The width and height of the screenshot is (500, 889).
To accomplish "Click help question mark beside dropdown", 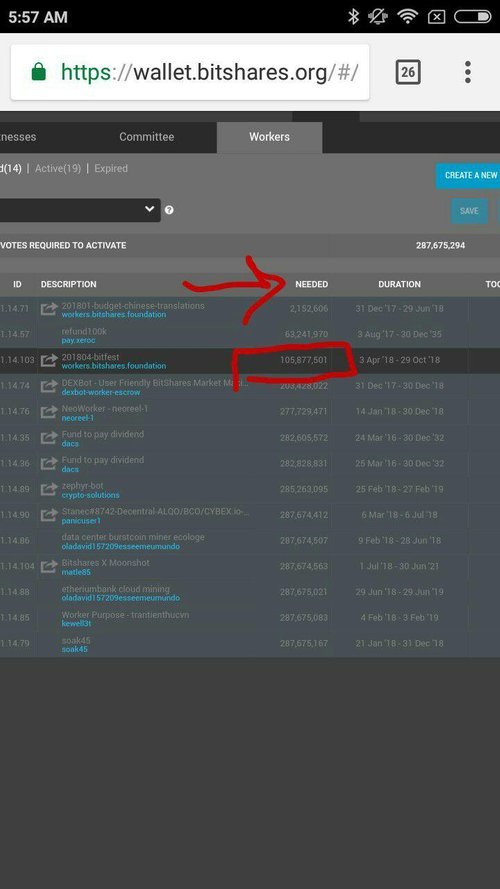I will click(x=169, y=210).
